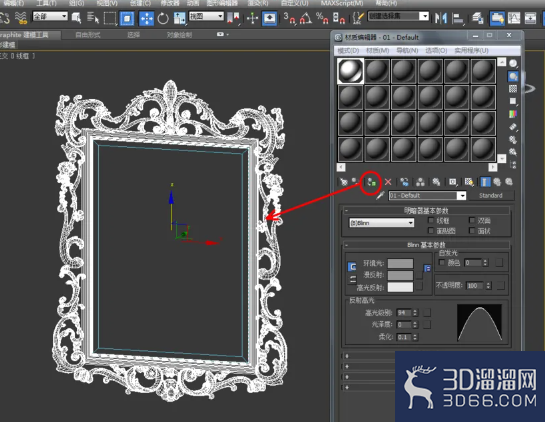This screenshot has width=545, height=422.
Task: Open 模式(D) menu in Material Editor
Action: point(348,51)
